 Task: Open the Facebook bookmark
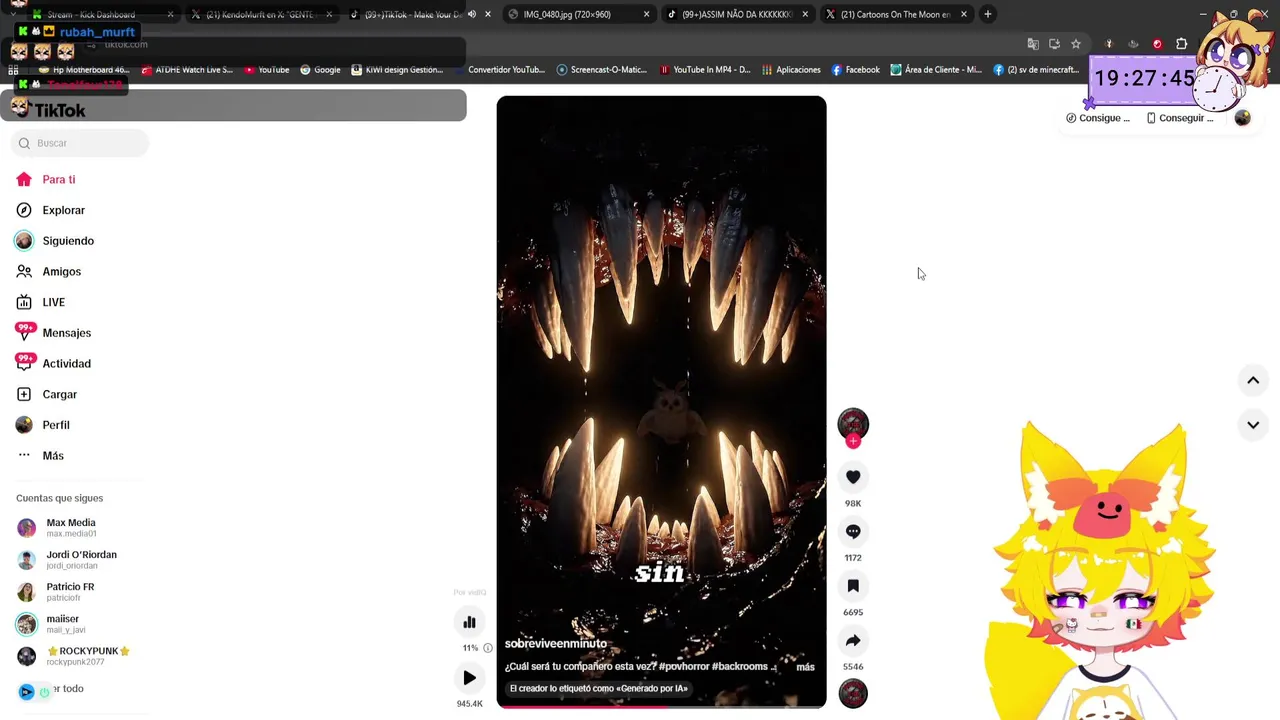coord(855,70)
